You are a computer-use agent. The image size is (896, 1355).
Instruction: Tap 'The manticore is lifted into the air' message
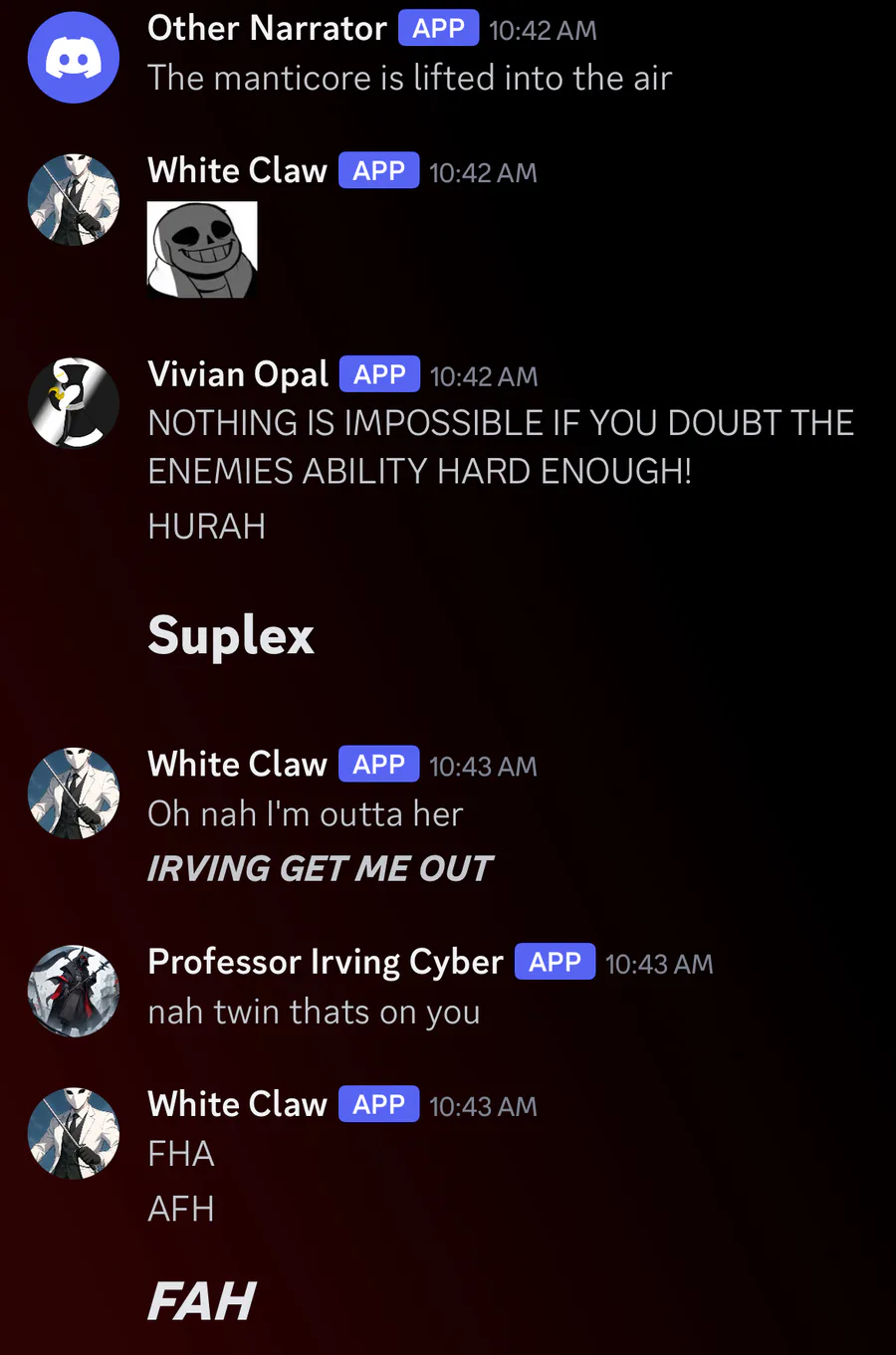pos(410,78)
